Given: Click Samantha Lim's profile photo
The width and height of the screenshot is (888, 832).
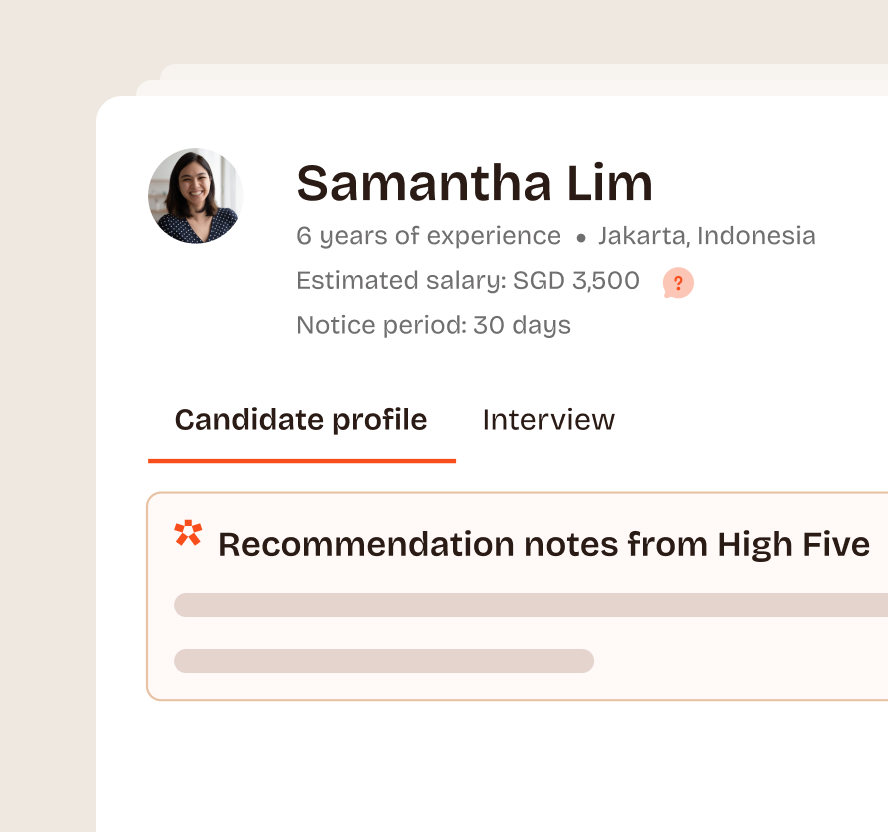Looking at the screenshot, I should click(x=195, y=196).
